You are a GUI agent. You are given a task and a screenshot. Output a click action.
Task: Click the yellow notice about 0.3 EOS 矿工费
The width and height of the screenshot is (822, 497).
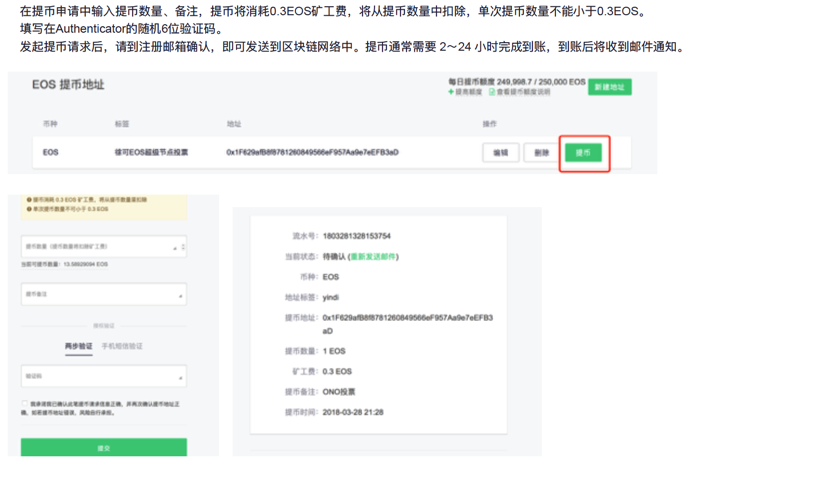pyautogui.click(x=87, y=200)
